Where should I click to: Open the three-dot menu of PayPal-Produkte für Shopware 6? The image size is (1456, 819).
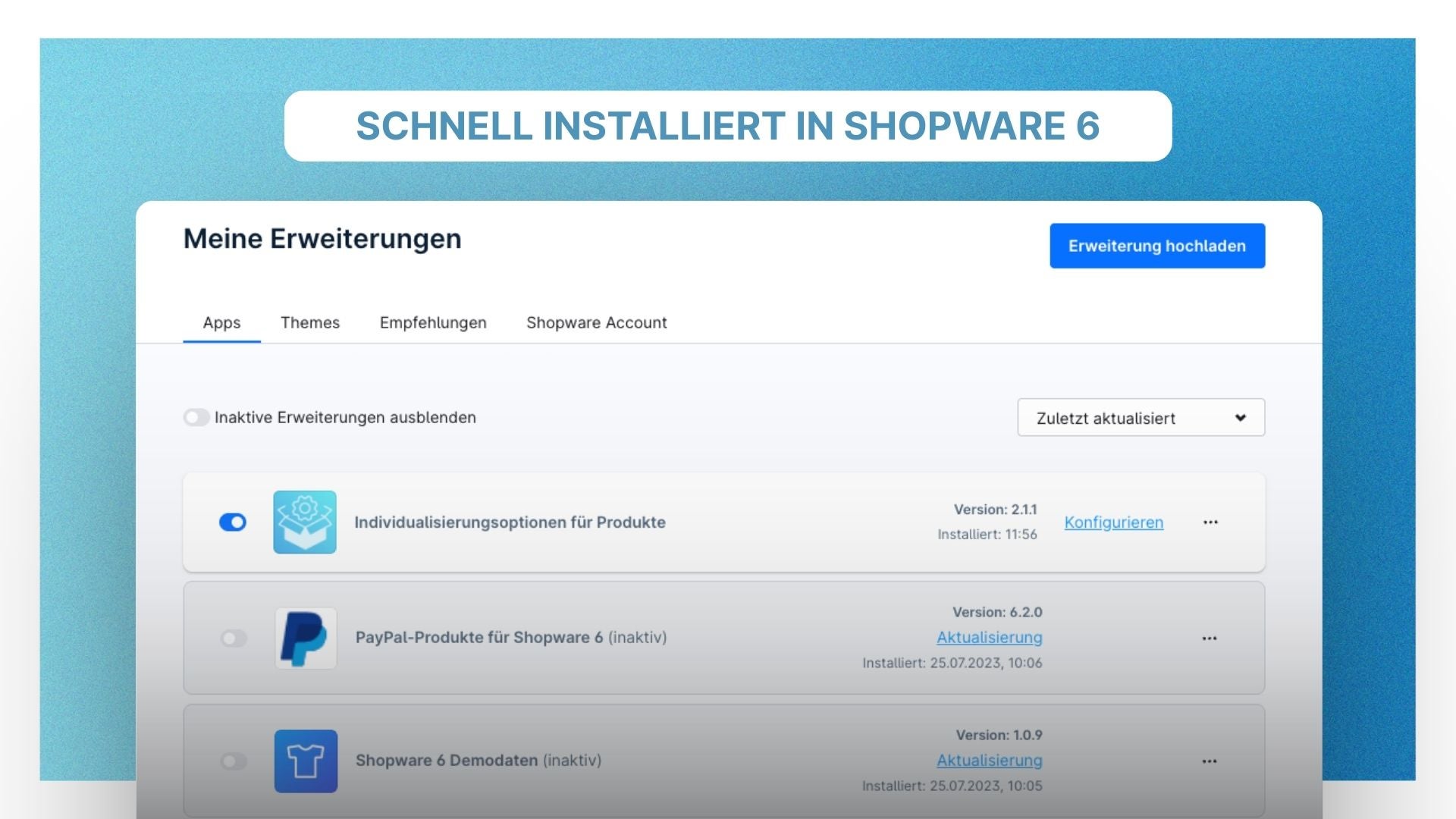pyautogui.click(x=1210, y=638)
